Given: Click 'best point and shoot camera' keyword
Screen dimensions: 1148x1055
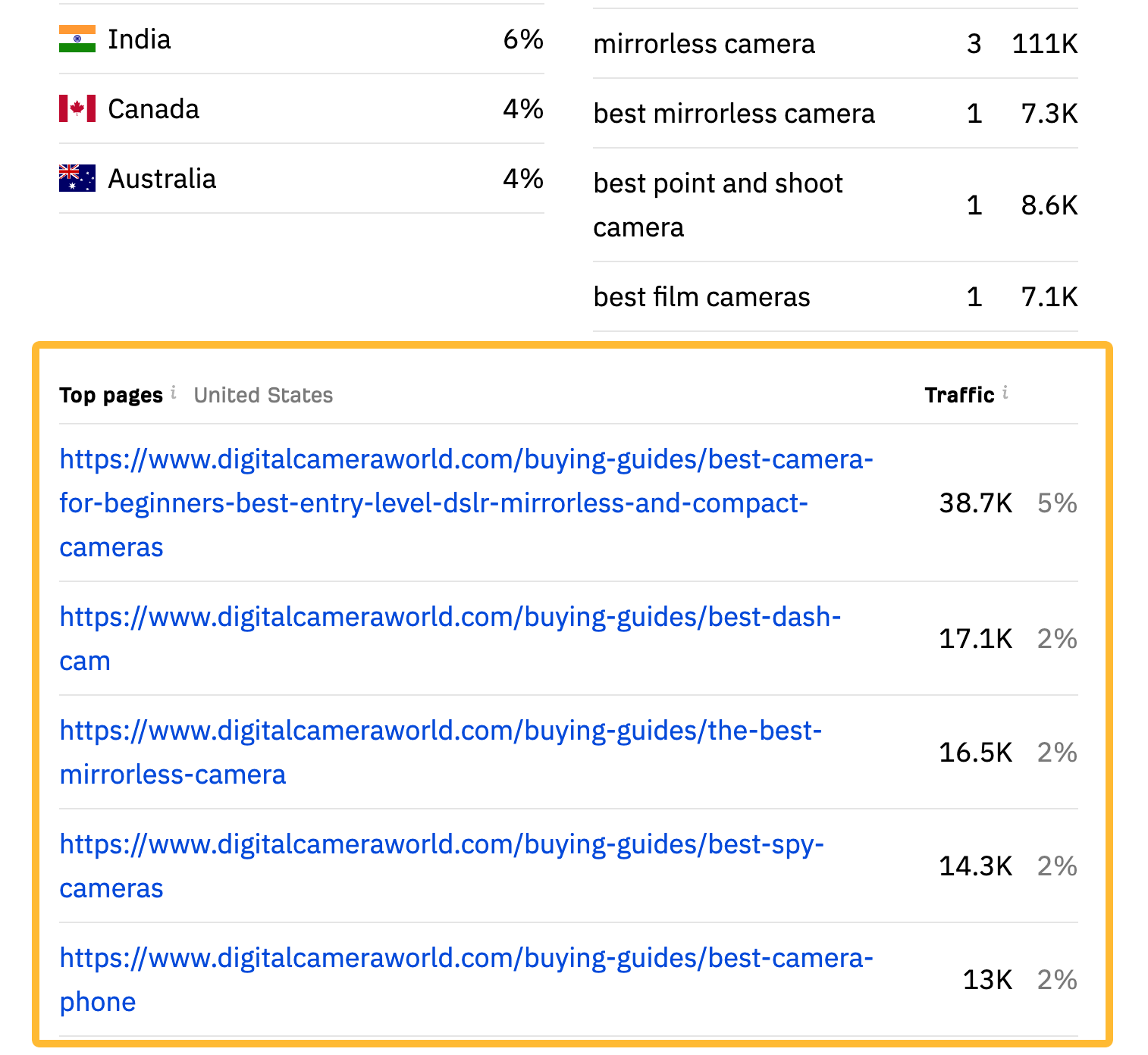Looking at the screenshot, I should click(717, 205).
